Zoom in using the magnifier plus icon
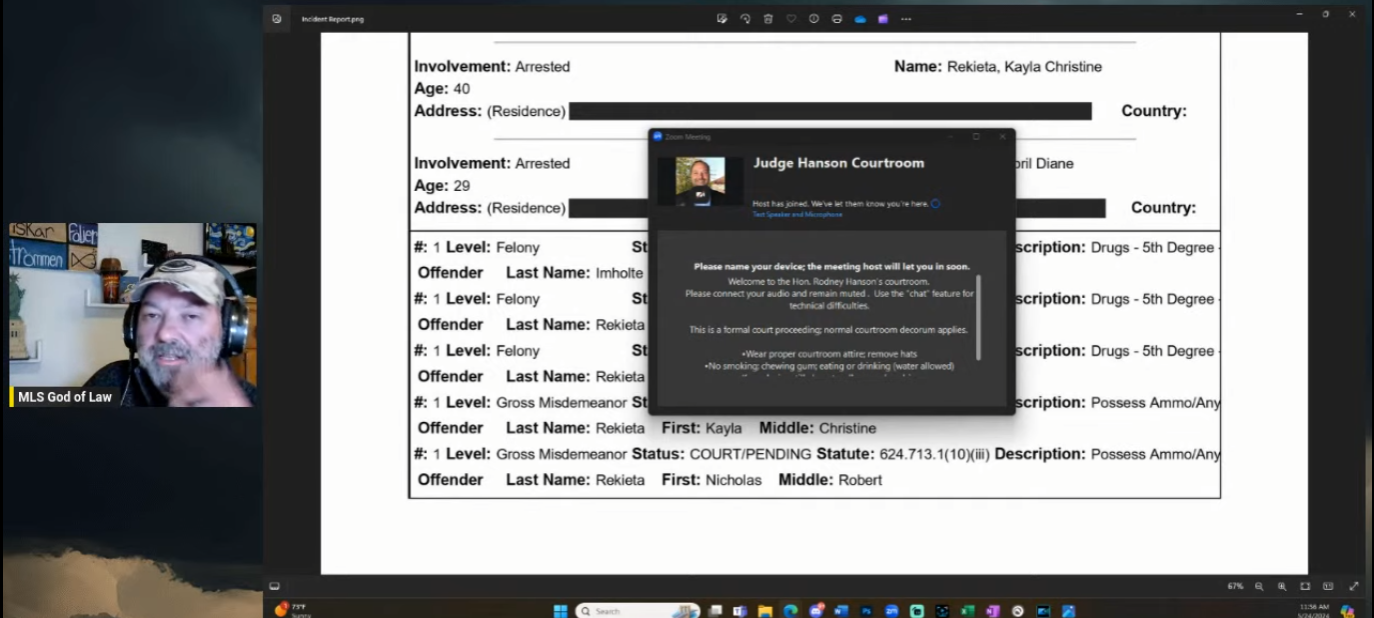Viewport: 1374px width, 618px height. click(x=1282, y=586)
